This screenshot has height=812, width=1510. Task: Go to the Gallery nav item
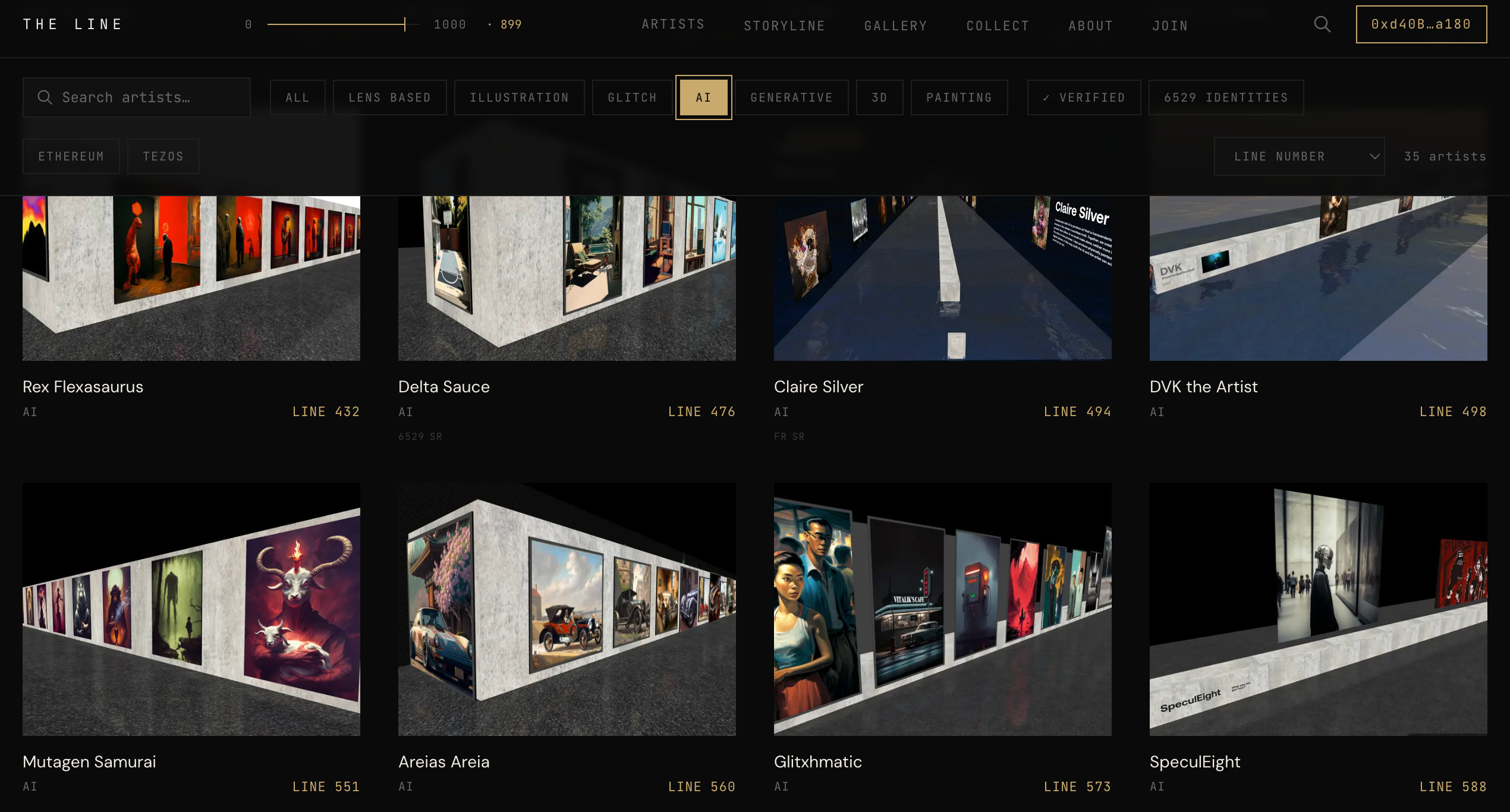895,26
